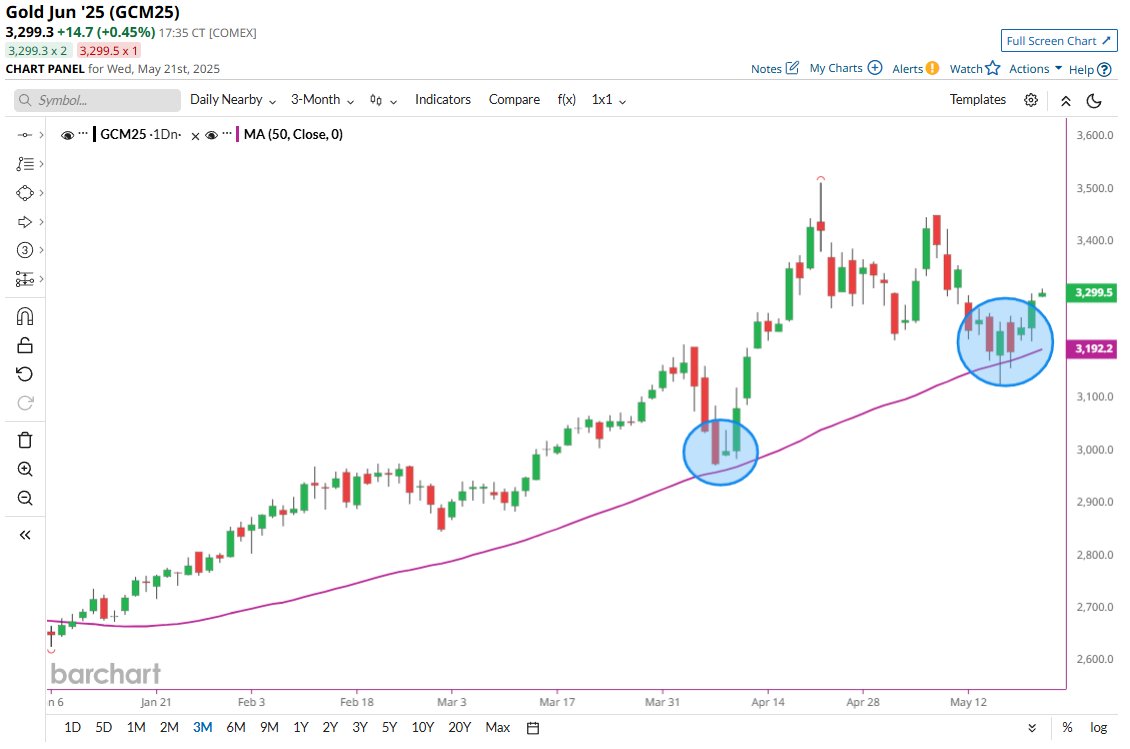Open the Help page
1130x749 pixels.
click(1090, 69)
